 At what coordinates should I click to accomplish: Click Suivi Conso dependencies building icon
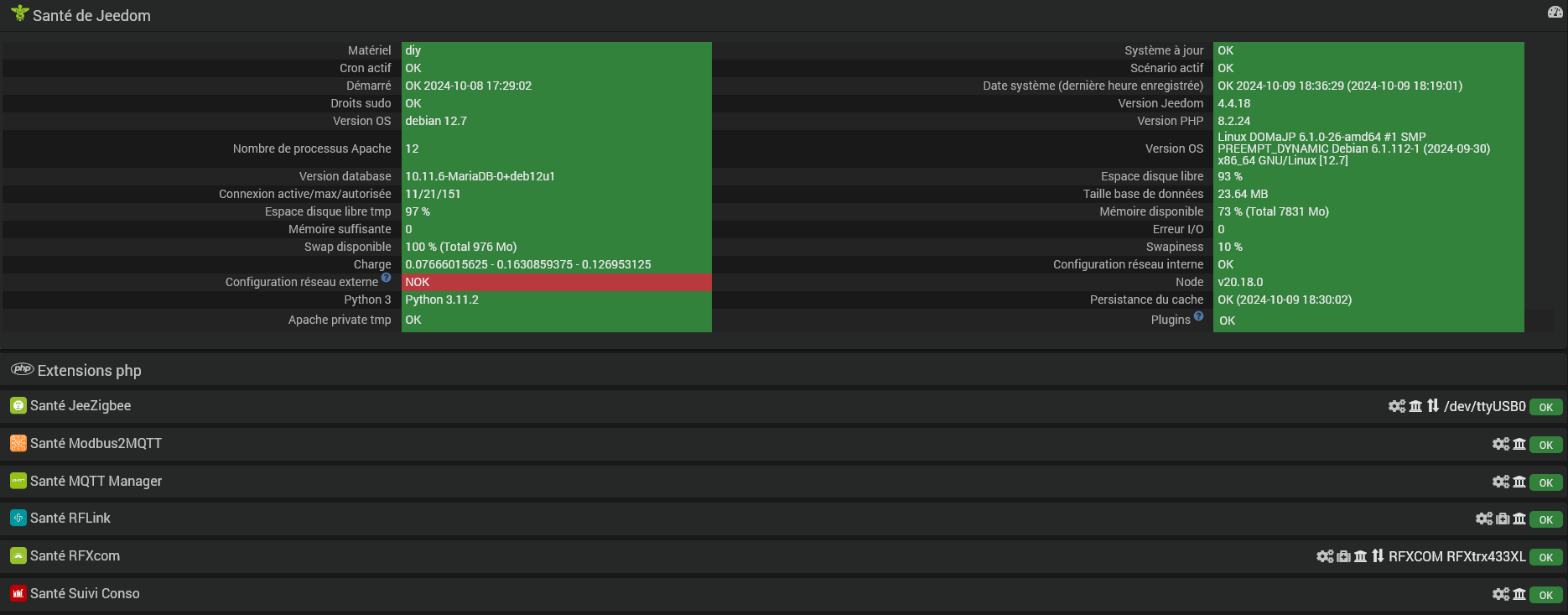pos(1519,594)
